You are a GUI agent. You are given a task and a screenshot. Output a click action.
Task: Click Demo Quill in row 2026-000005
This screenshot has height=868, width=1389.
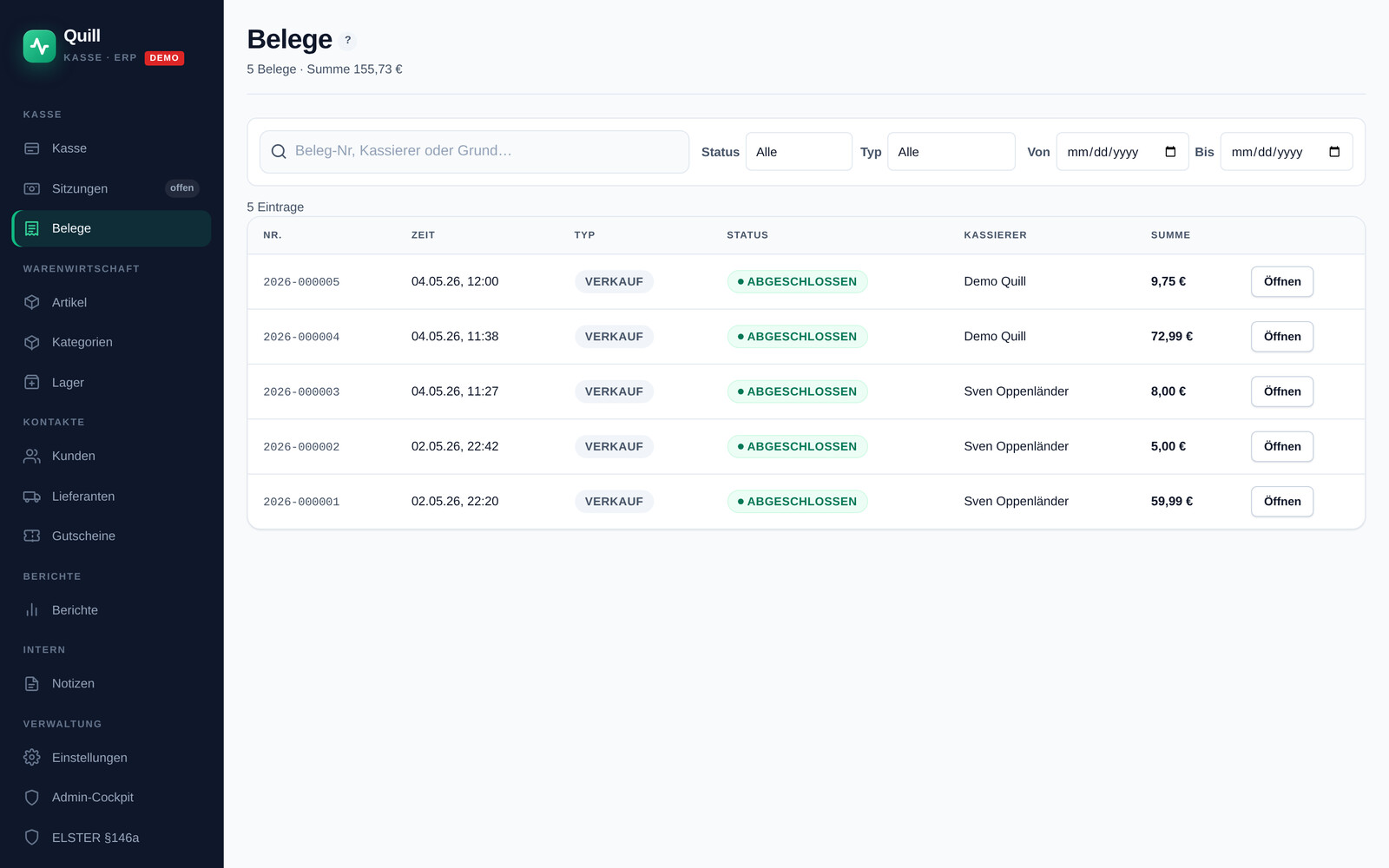tap(995, 281)
